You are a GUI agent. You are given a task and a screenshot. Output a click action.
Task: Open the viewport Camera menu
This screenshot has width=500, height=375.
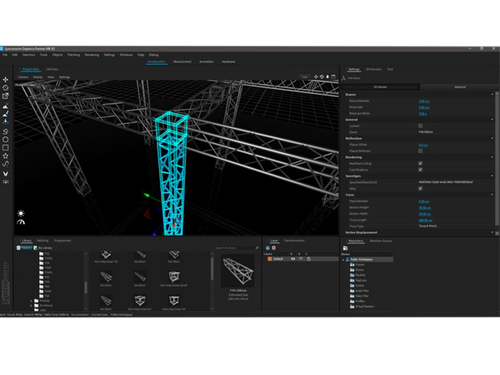(x=23, y=77)
